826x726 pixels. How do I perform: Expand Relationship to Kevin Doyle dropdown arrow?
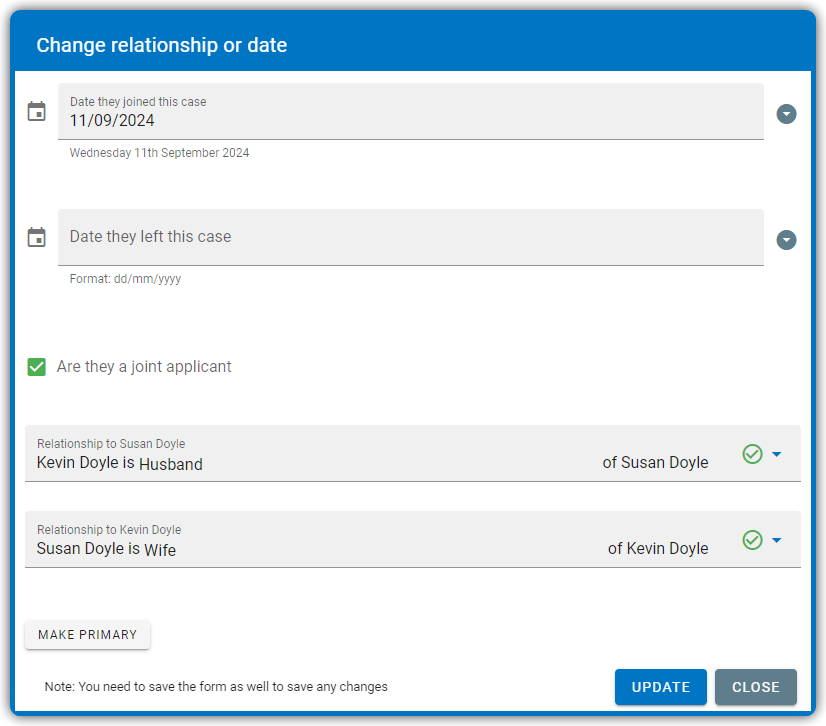pyautogui.click(x=776, y=539)
